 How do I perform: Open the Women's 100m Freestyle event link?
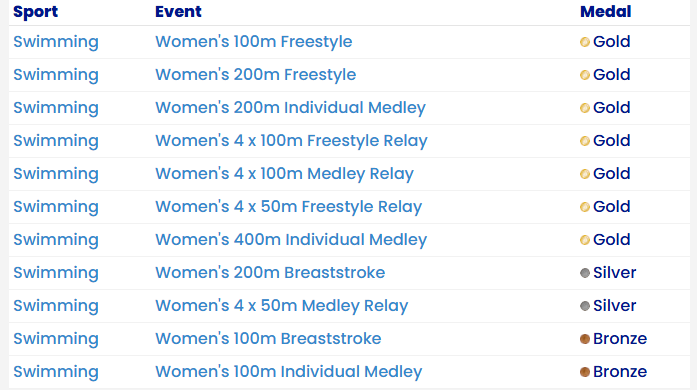point(253,41)
